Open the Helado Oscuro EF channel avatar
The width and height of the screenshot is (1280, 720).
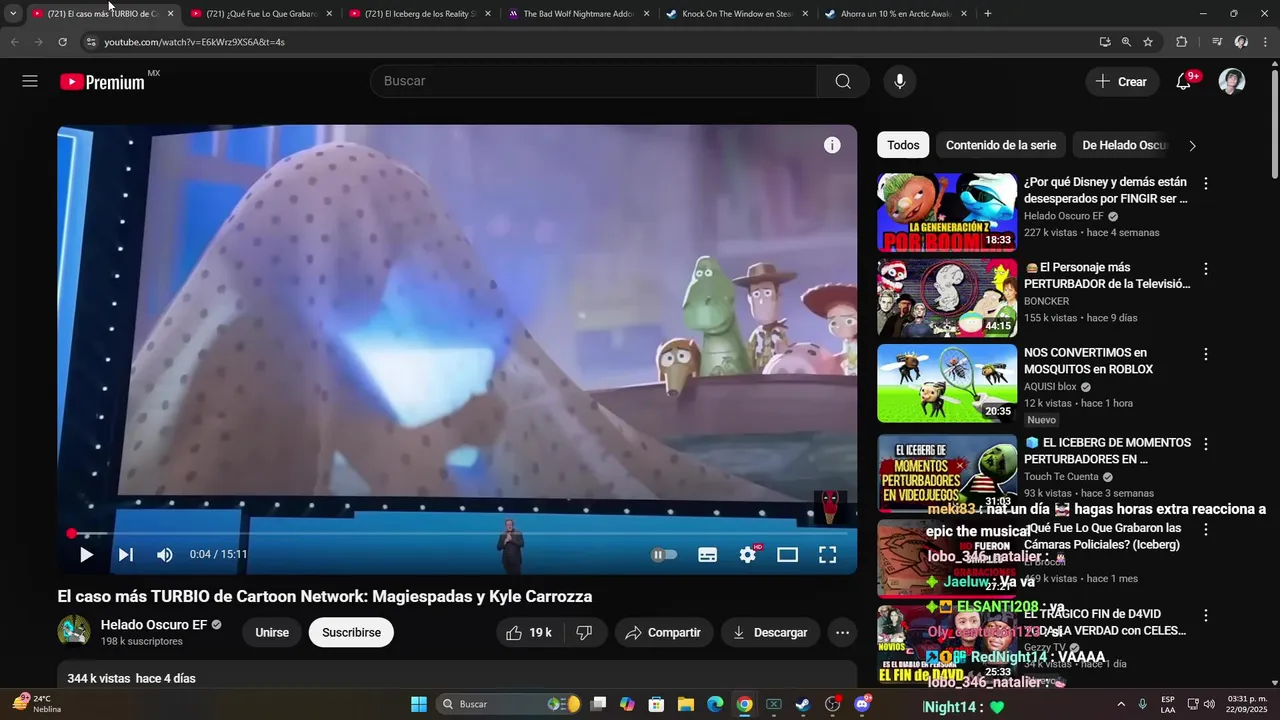click(x=74, y=631)
